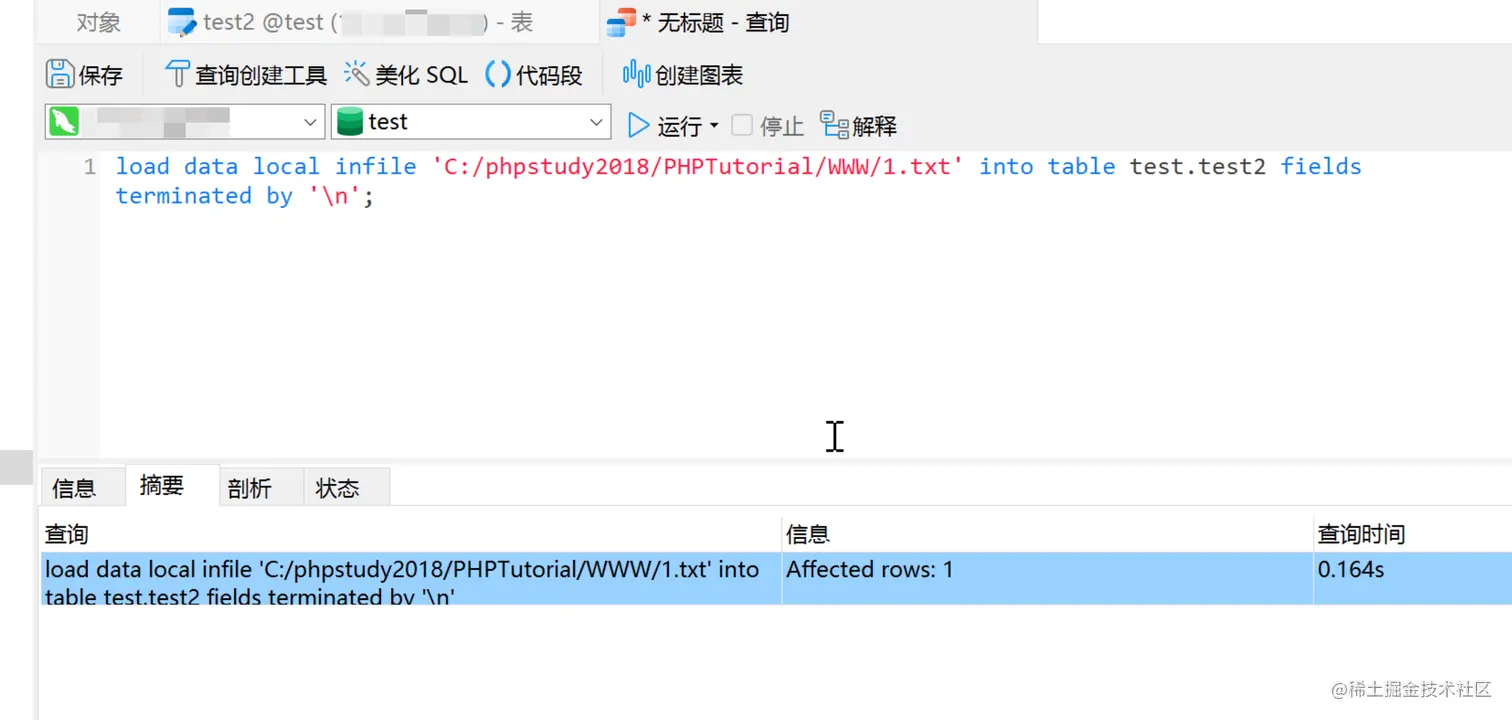This screenshot has width=1512, height=720.
Task: Click the Beautify SQL button
Action: tap(406, 74)
